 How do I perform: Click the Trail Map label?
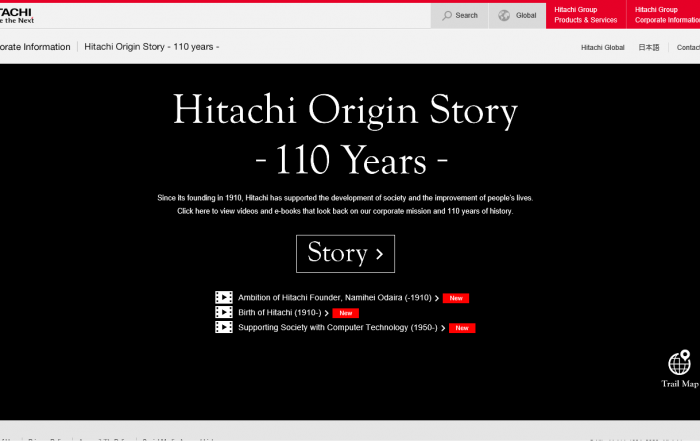(680, 384)
